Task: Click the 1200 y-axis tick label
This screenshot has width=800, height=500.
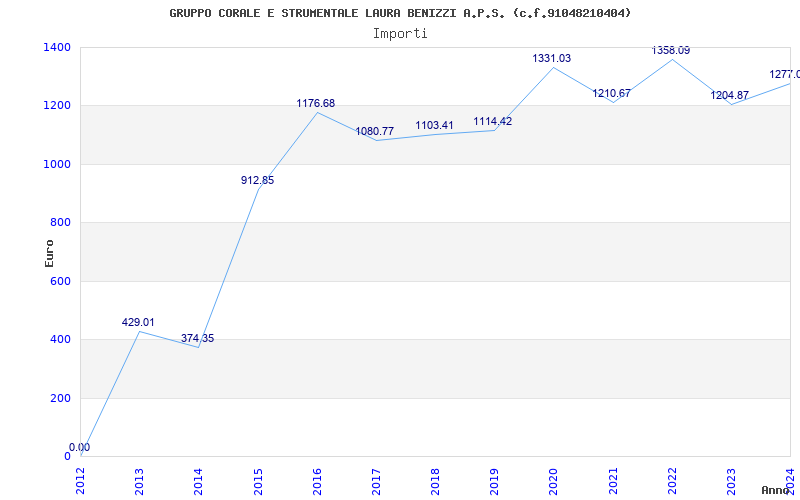Action: click(58, 106)
